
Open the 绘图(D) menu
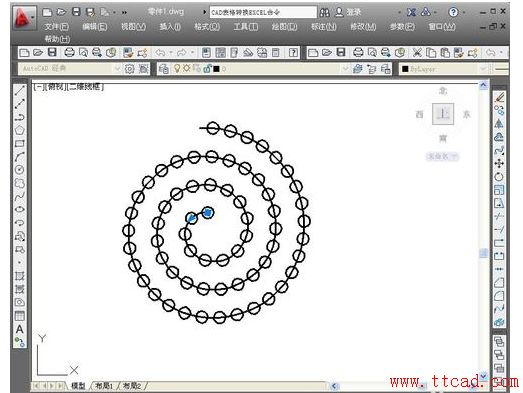click(284, 27)
